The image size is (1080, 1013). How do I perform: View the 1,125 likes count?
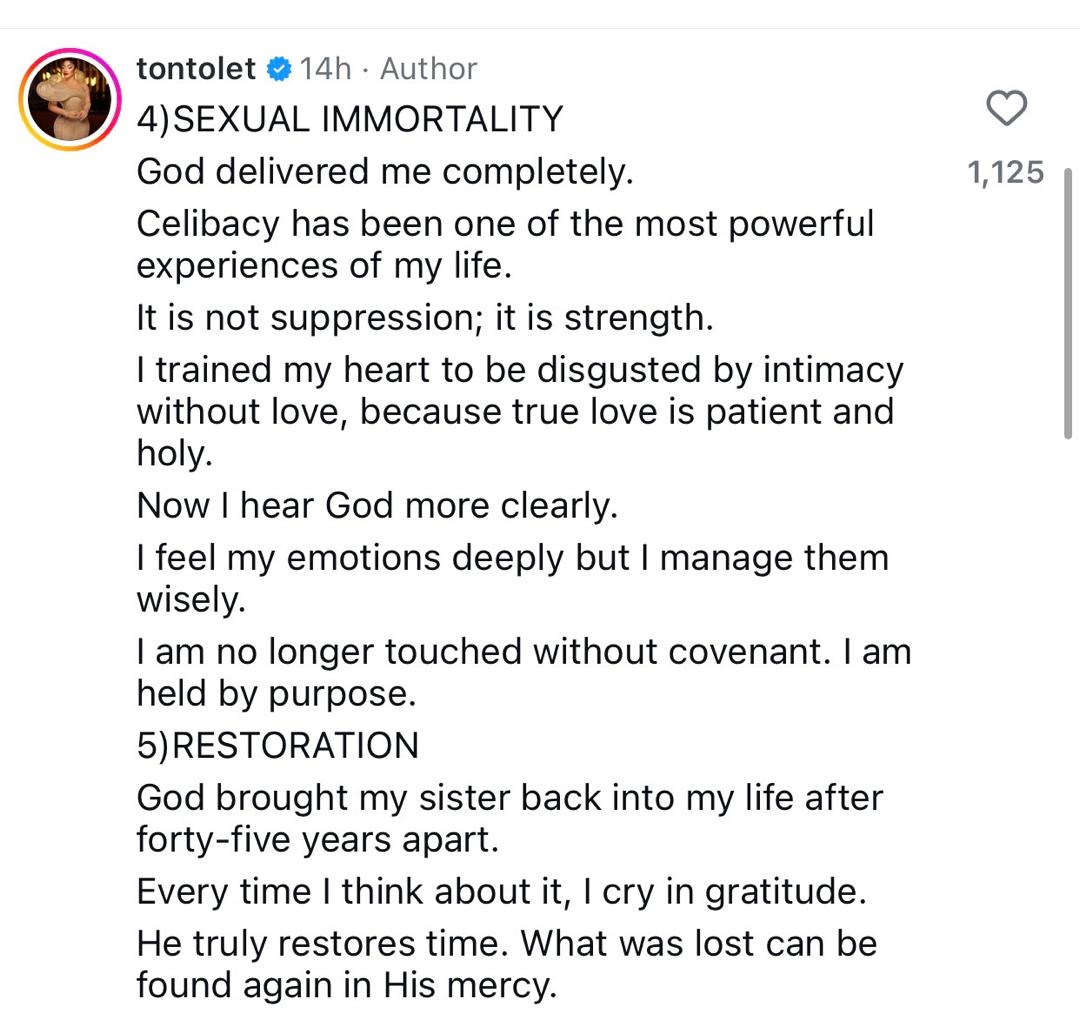click(1005, 173)
